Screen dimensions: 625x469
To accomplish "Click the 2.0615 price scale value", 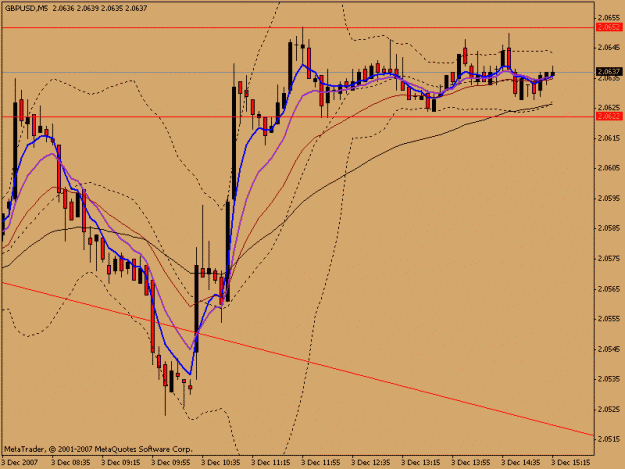I will pos(609,138).
